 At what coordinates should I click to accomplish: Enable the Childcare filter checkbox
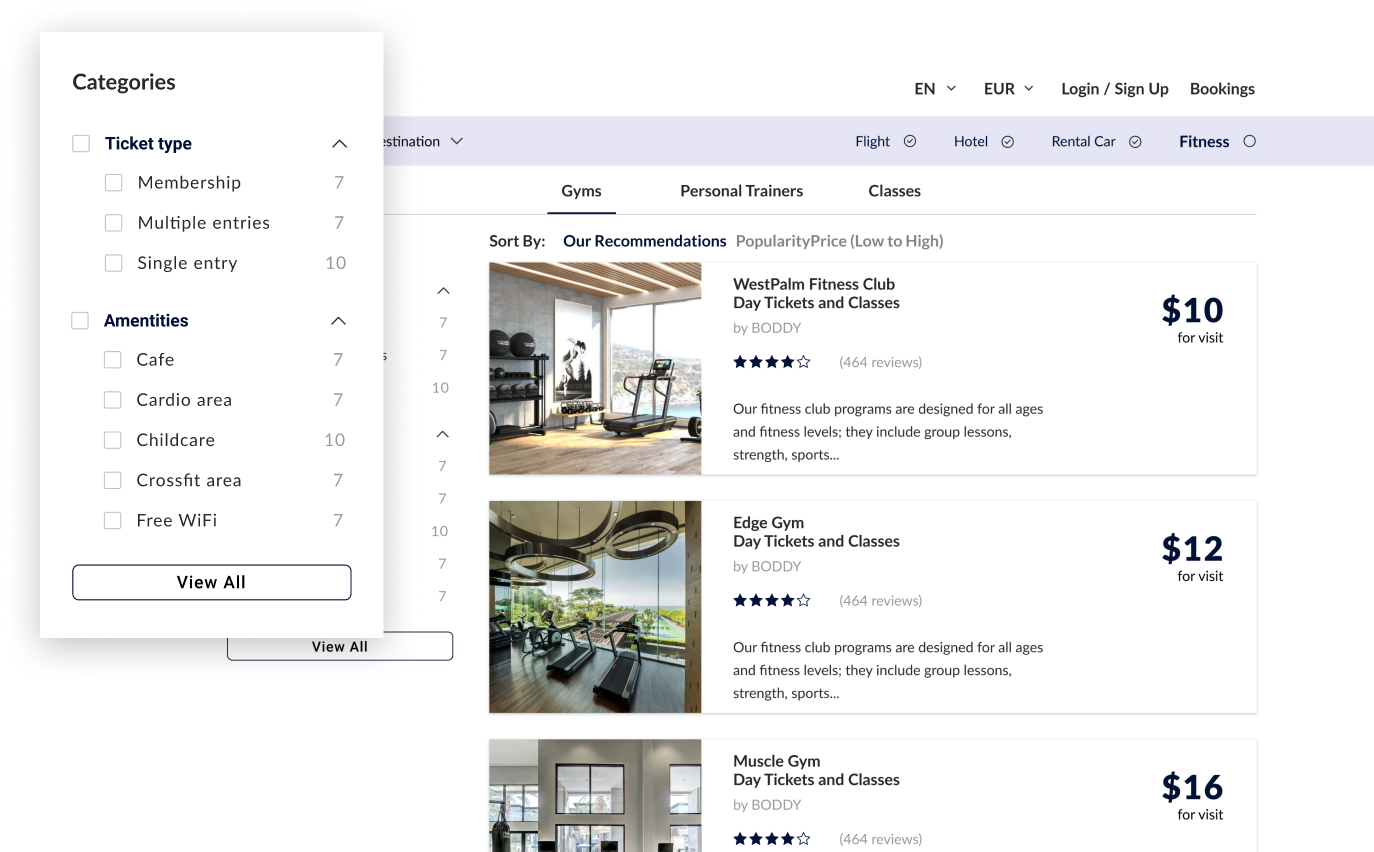pyautogui.click(x=113, y=440)
